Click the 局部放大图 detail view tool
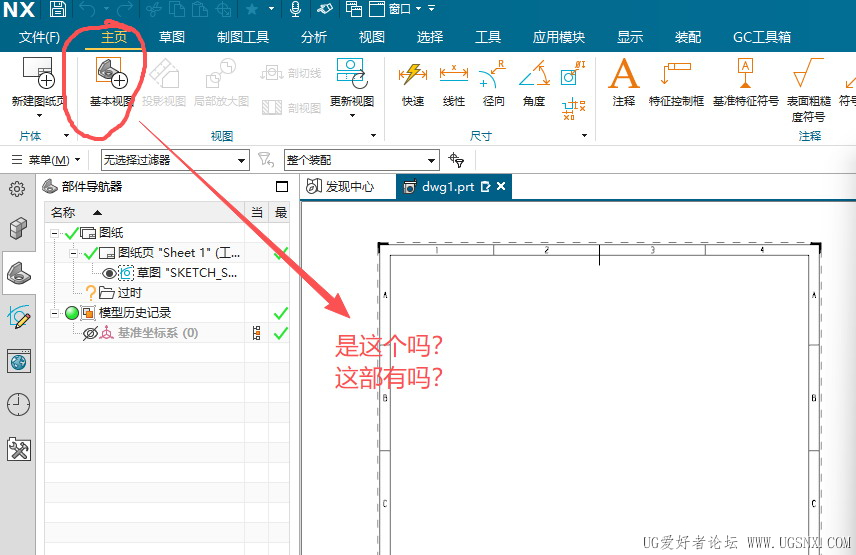This screenshot has width=856, height=555. (221, 82)
